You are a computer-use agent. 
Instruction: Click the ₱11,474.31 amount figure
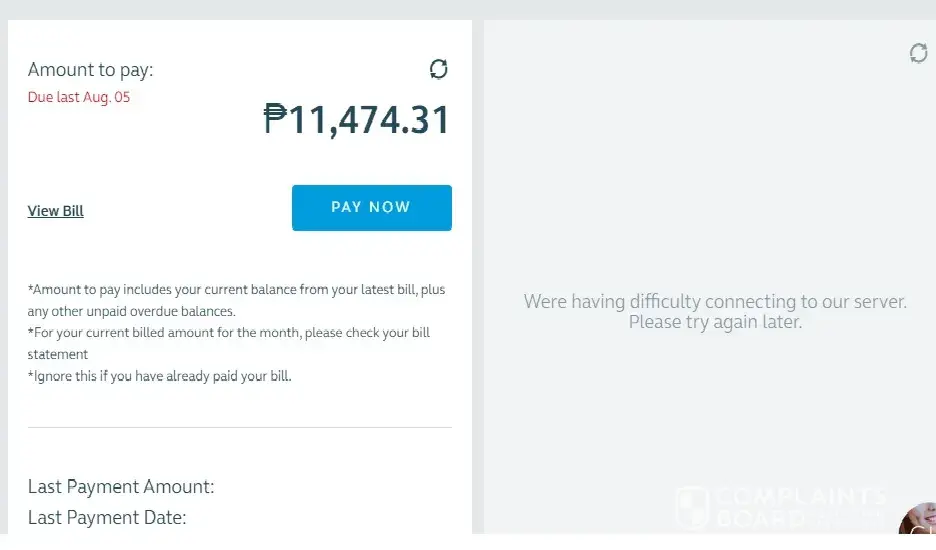click(357, 120)
